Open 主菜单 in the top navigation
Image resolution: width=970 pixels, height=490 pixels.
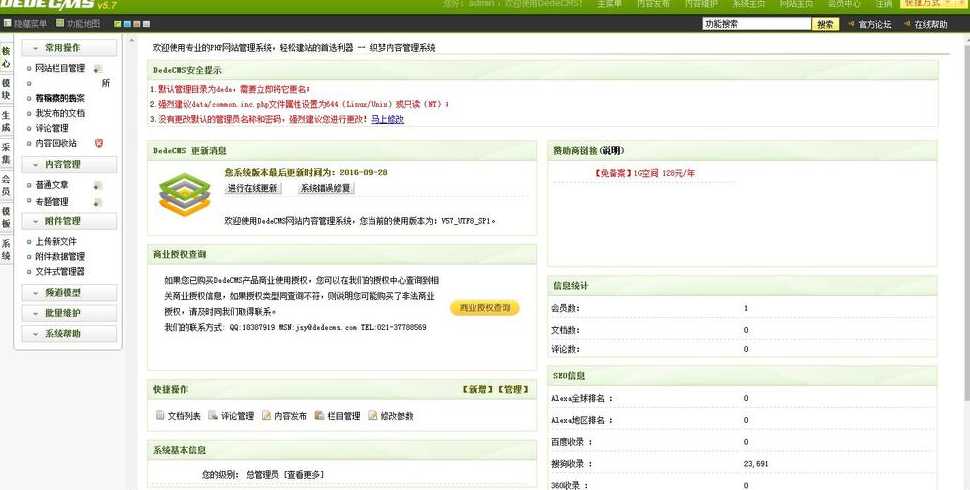609,4
